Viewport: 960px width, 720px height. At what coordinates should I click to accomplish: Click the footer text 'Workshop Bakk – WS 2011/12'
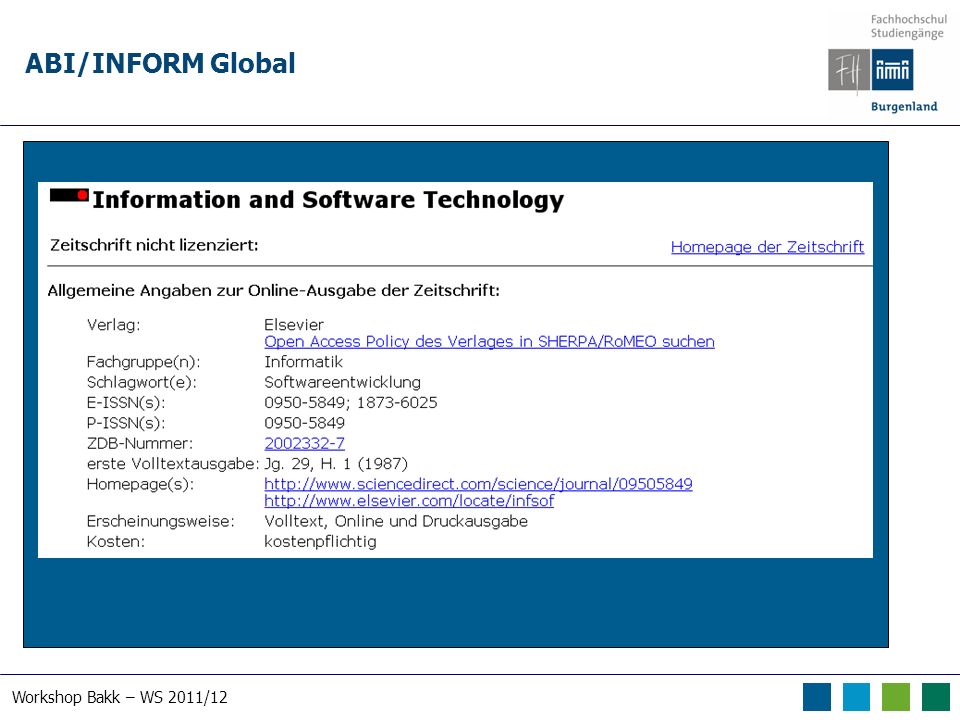119,697
